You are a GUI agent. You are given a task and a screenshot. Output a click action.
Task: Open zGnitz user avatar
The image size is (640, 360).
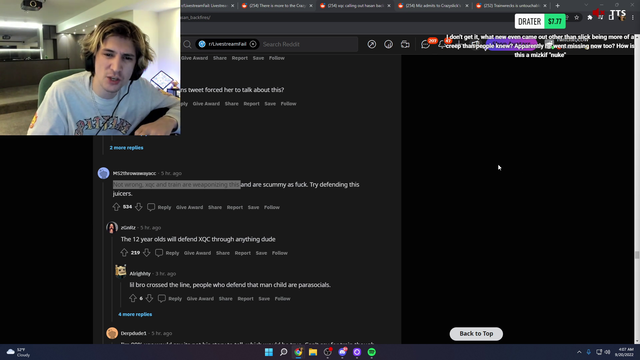pyautogui.click(x=112, y=227)
